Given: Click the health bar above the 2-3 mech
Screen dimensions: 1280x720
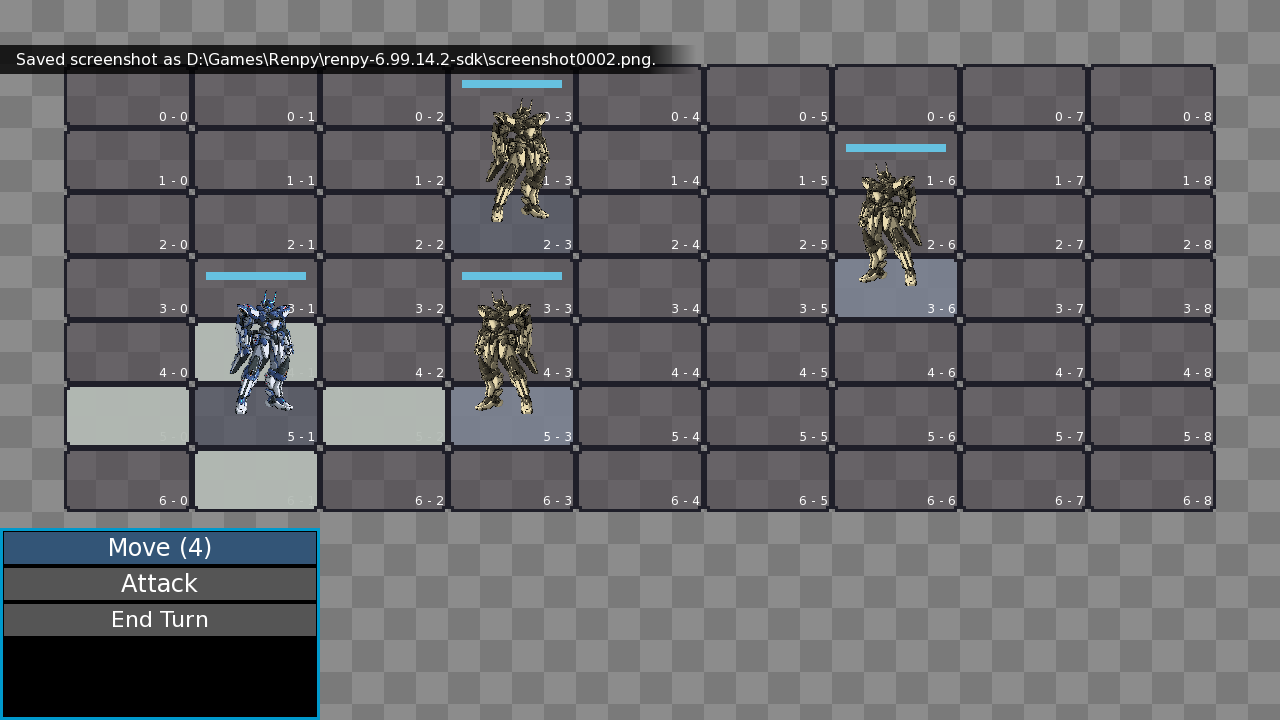Looking at the screenshot, I should pos(511,85).
